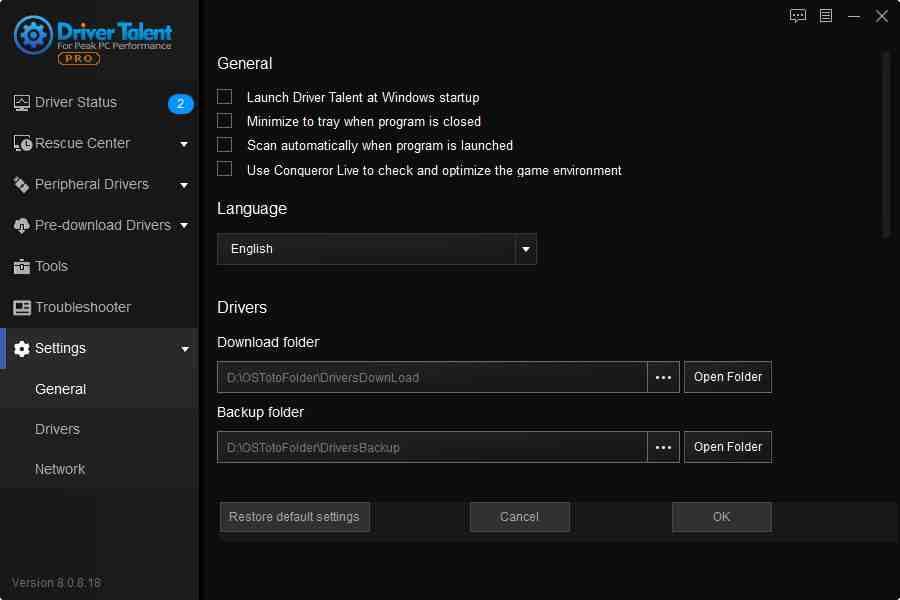The width and height of the screenshot is (900, 600).
Task: Expand the Pre-download Drivers arrow
Action: click(184, 226)
